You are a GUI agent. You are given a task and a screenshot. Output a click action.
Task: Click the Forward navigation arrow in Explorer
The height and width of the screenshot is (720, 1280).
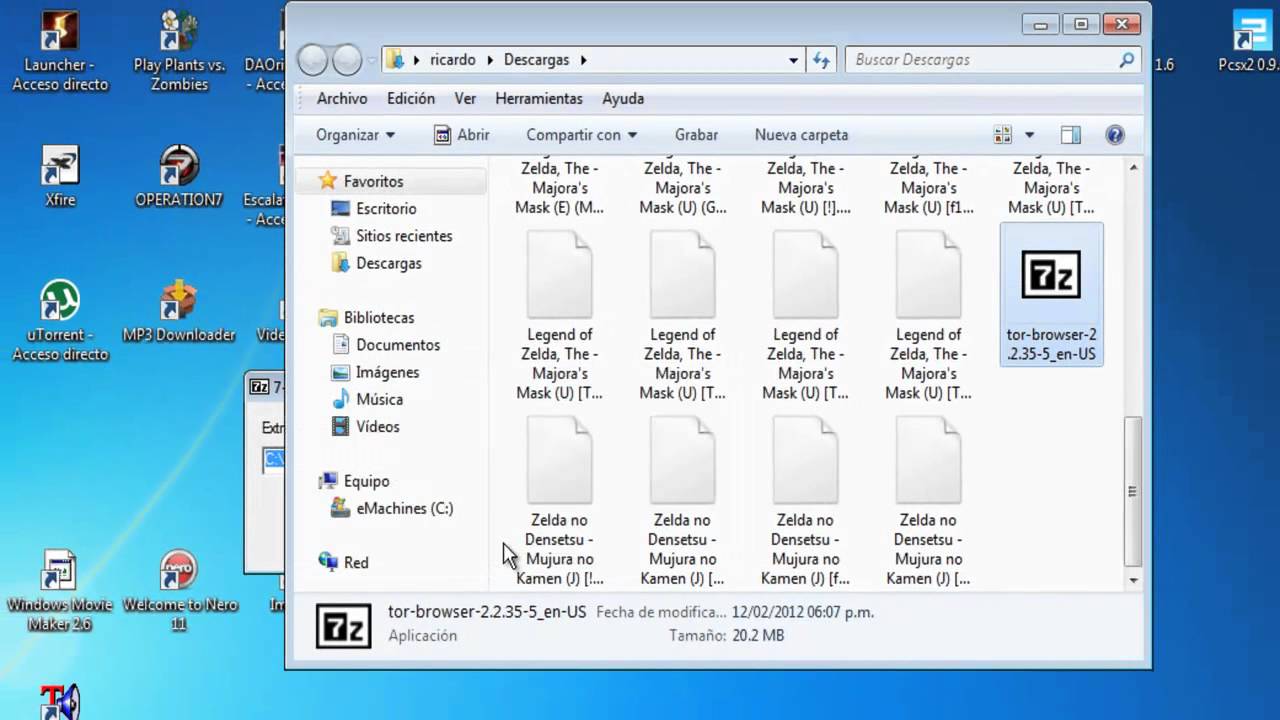pos(347,60)
